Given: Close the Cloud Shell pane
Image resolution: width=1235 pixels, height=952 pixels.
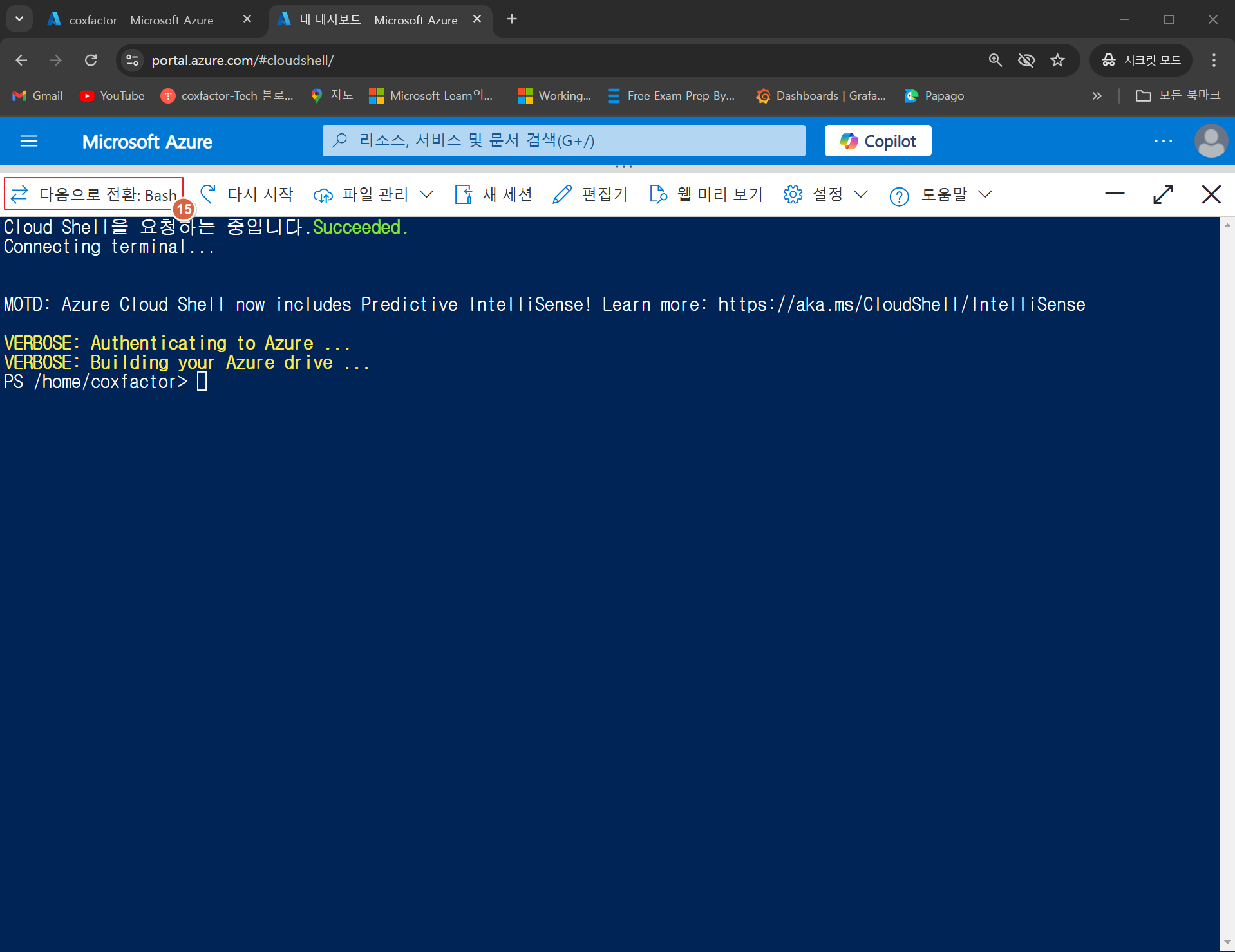Looking at the screenshot, I should pyautogui.click(x=1211, y=194).
